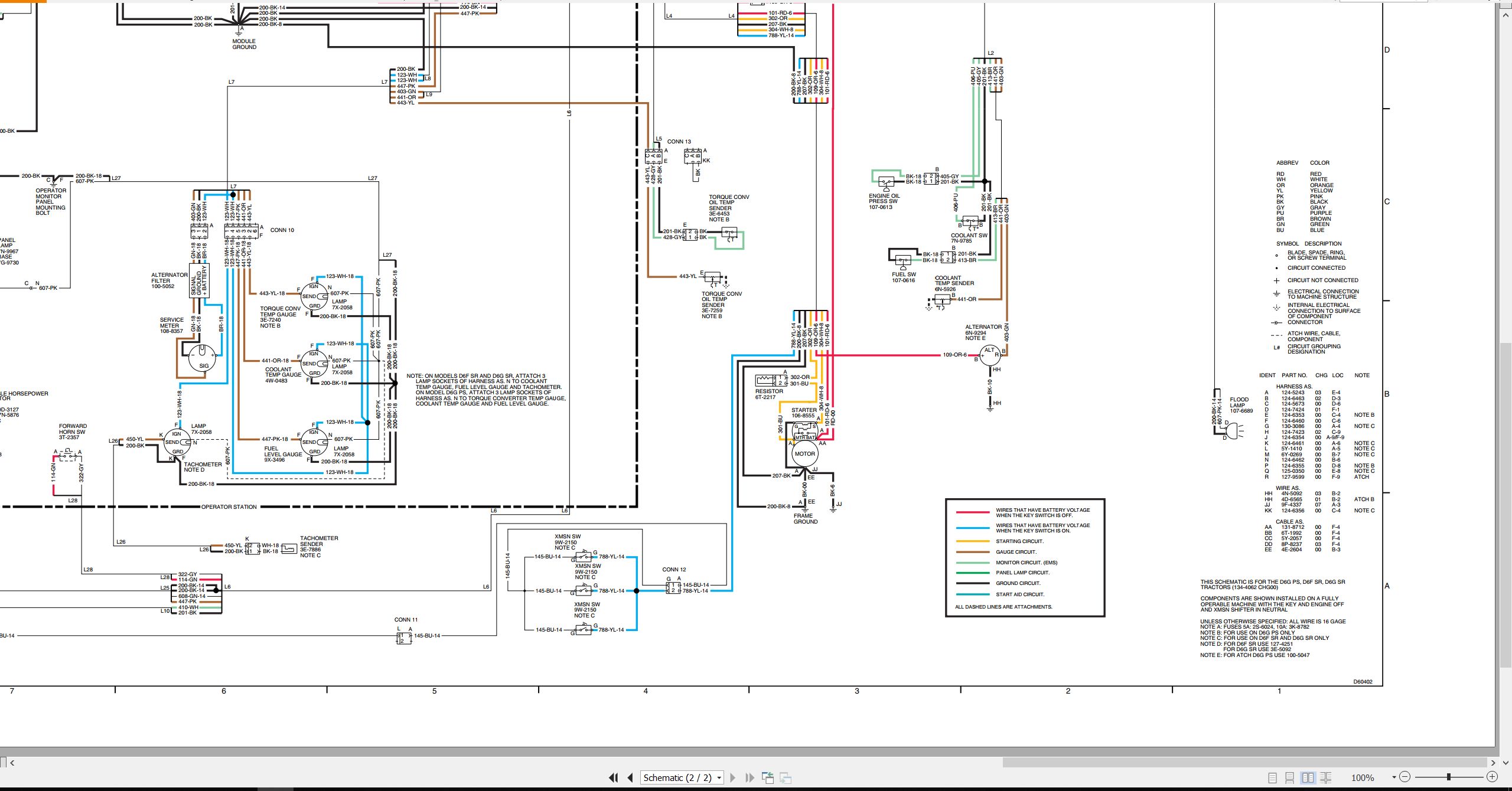
Task: Click the zoom slider handle
Action: coord(1448,777)
